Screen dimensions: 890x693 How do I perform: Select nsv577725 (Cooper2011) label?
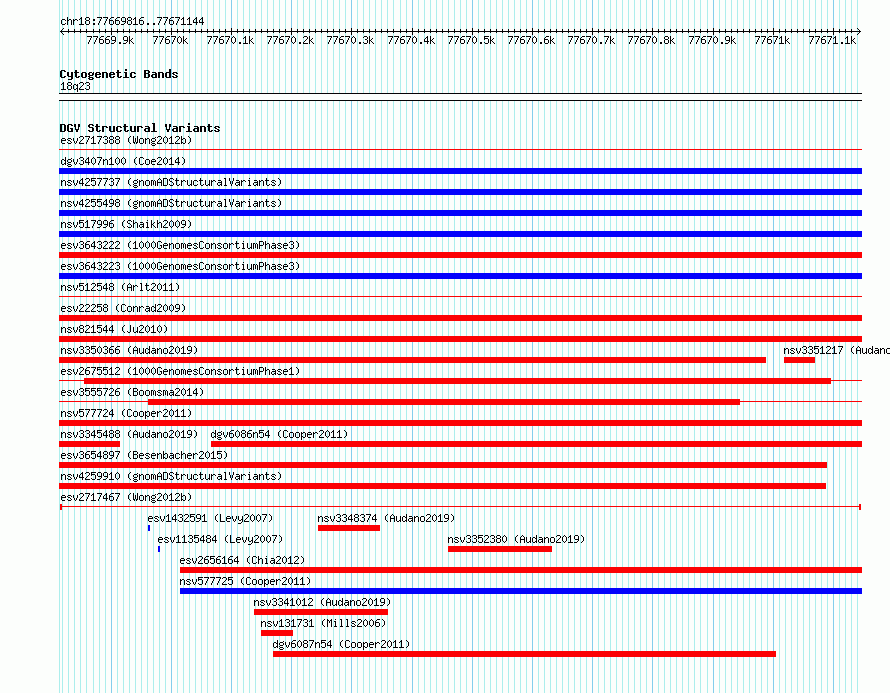point(245,581)
